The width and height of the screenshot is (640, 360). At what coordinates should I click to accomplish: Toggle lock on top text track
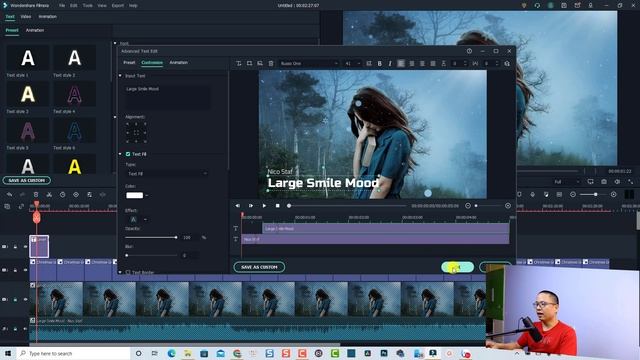click(15, 247)
